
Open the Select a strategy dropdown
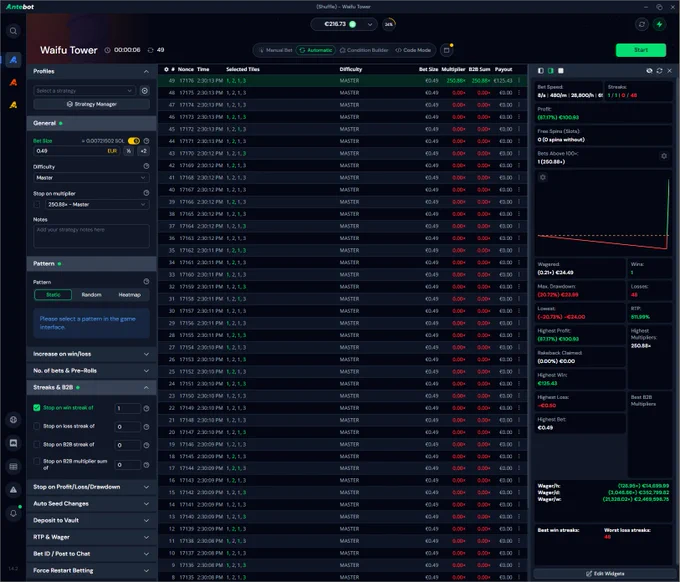tap(85, 91)
